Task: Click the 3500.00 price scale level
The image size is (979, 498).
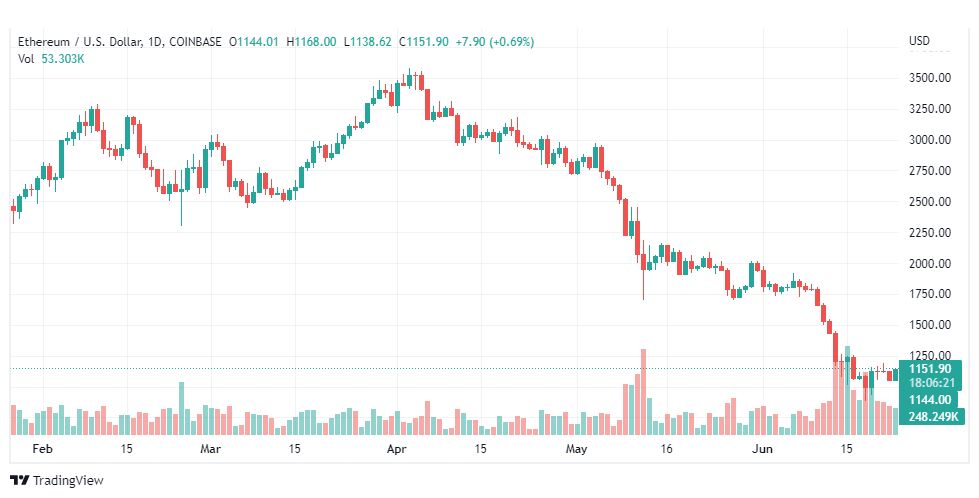Action: pyautogui.click(x=930, y=78)
